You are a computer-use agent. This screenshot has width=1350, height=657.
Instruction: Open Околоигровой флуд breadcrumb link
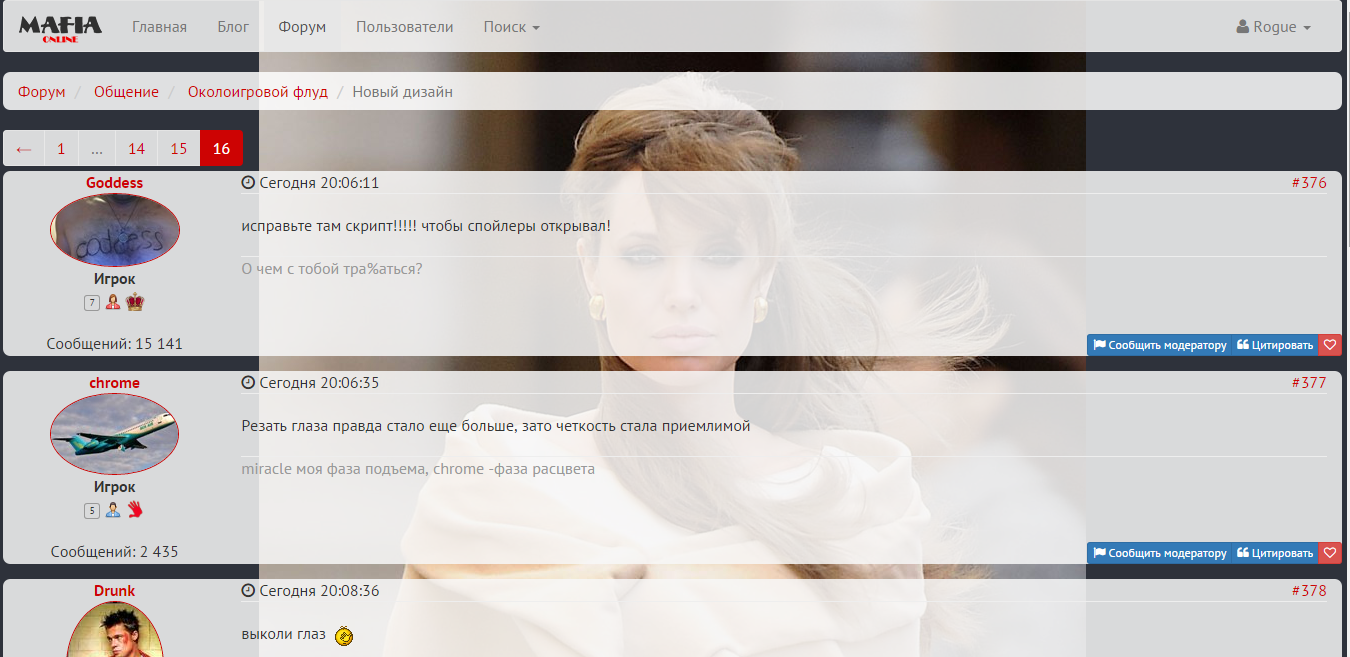pyautogui.click(x=257, y=92)
